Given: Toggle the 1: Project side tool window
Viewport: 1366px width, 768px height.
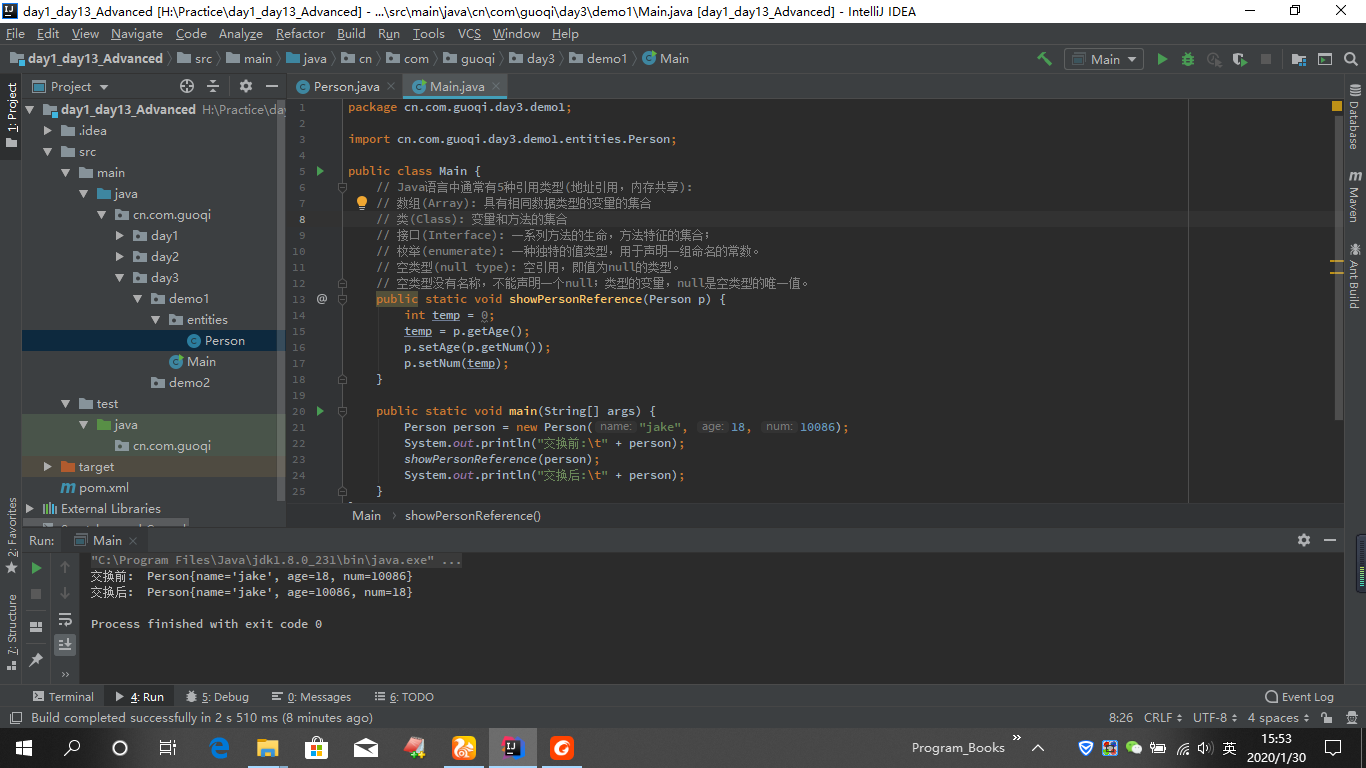Looking at the screenshot, I should pyautogui.click(x=11, y=114).
